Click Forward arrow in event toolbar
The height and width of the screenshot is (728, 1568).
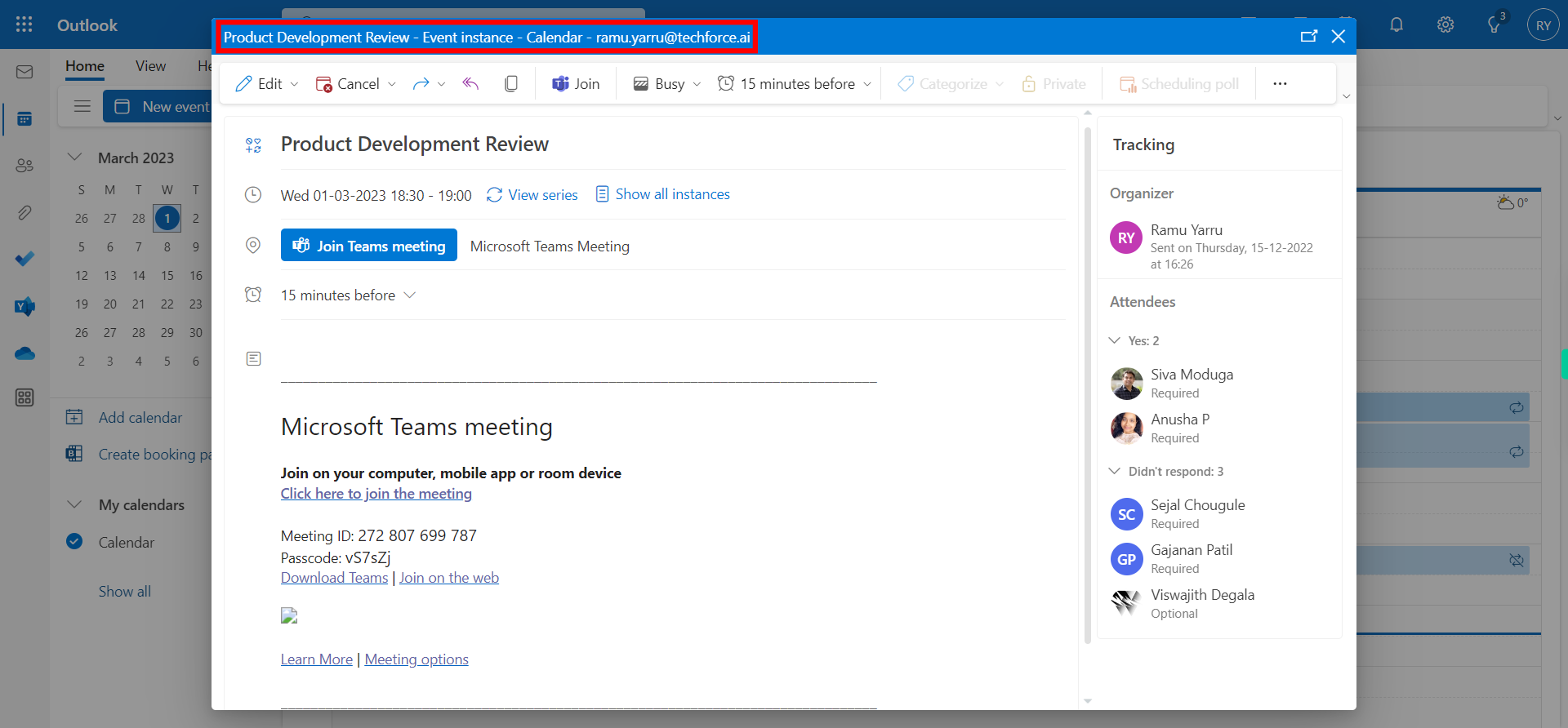[x=421, y=83]
